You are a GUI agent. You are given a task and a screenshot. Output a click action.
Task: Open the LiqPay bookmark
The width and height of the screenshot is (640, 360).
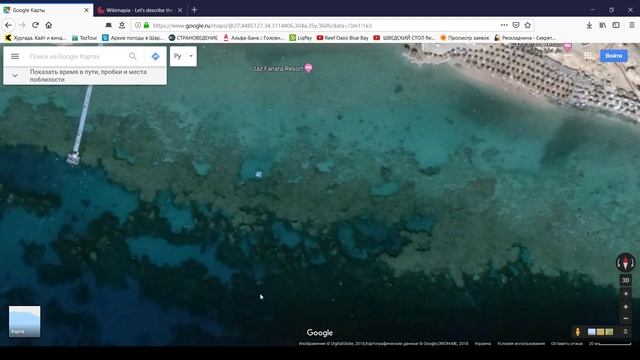click(300, 38)
